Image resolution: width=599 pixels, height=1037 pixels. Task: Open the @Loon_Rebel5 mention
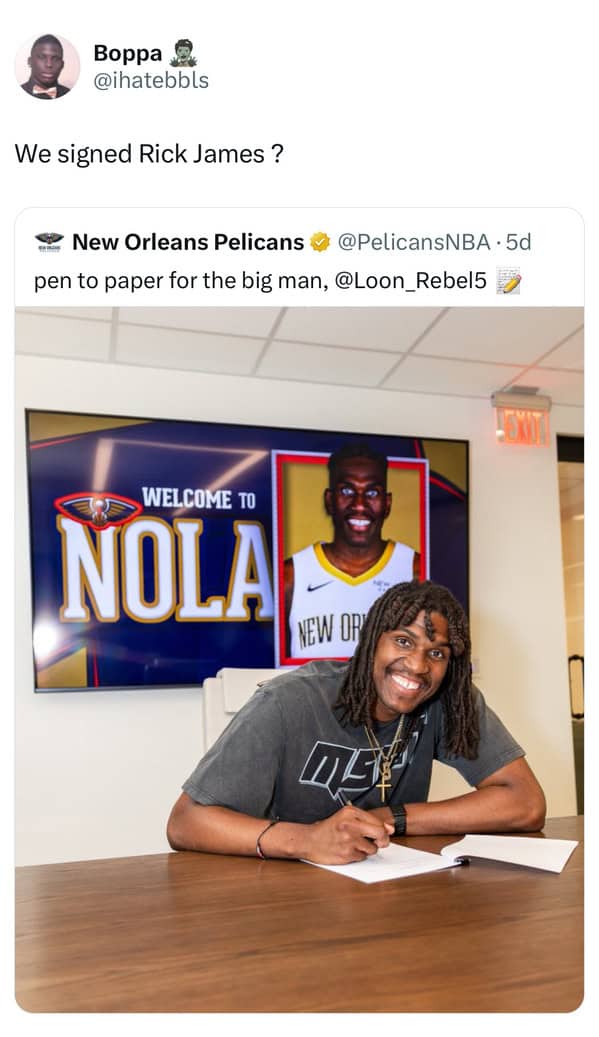point(411,281)
